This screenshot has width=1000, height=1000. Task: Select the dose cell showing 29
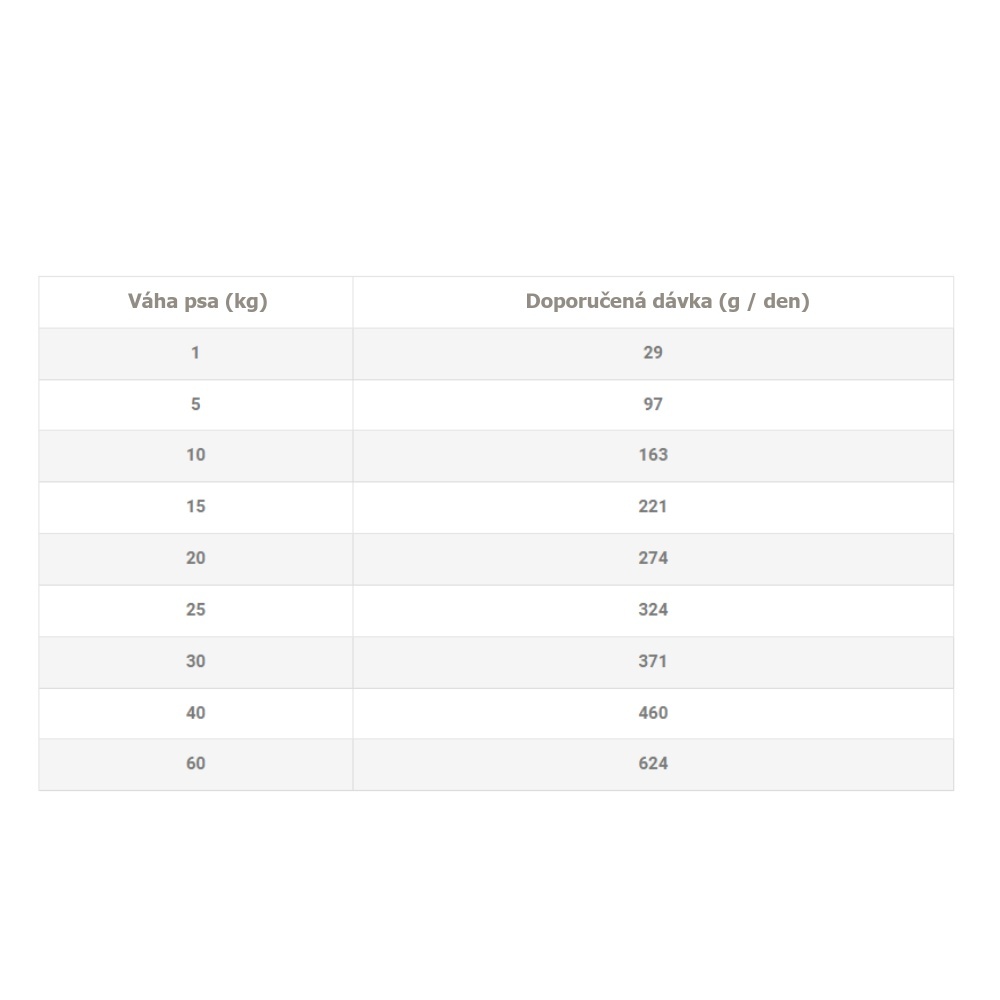click(x=653, y=352)
